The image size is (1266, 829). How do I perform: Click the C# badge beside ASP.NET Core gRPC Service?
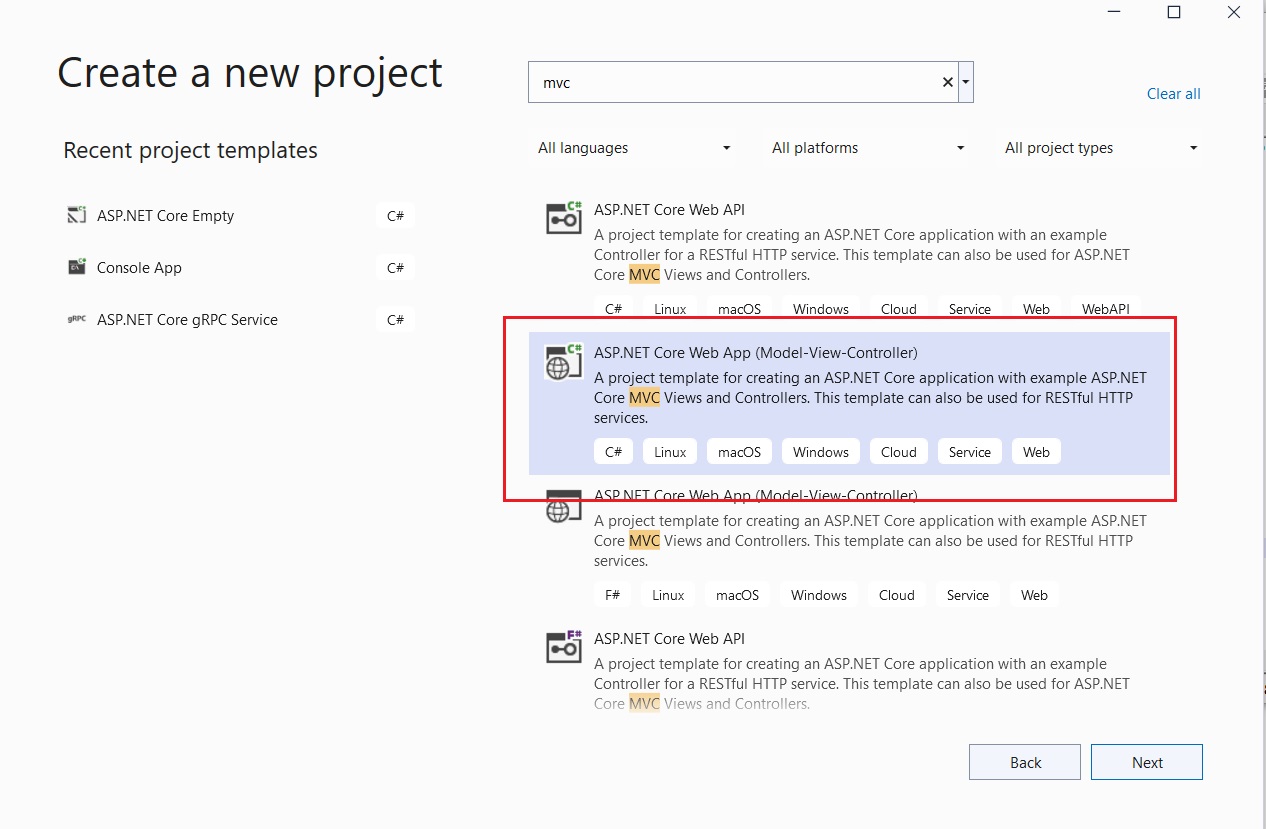click(395, 320)
